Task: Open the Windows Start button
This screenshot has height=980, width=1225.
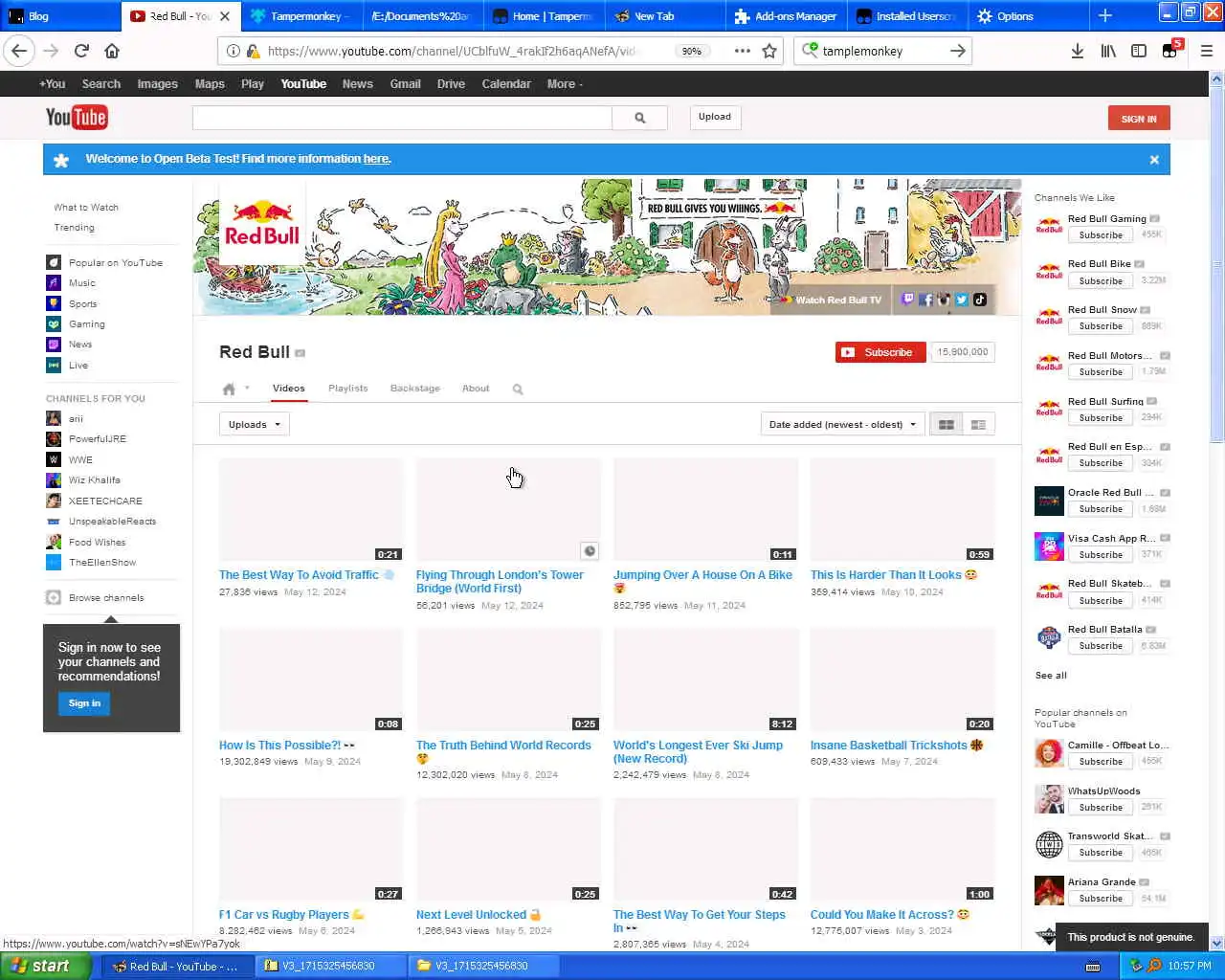Action: pyautogui.click(x=45, y=966)
